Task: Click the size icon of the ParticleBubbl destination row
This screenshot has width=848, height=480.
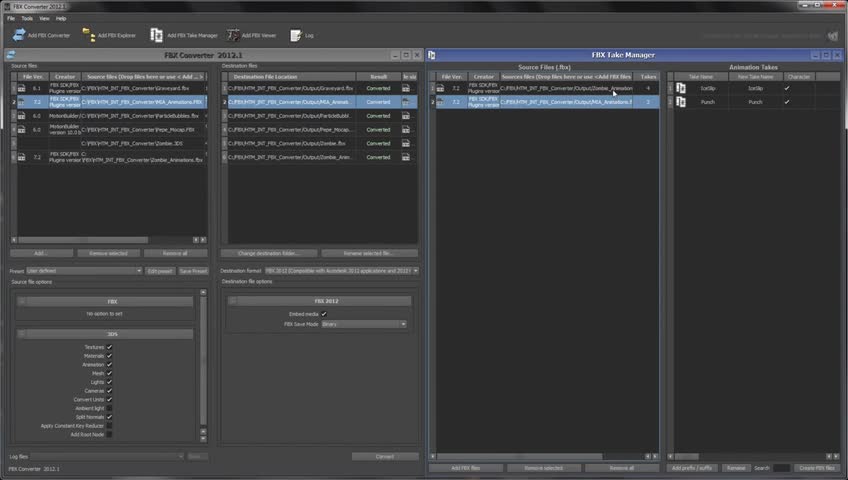Action: tap(406, 116)
